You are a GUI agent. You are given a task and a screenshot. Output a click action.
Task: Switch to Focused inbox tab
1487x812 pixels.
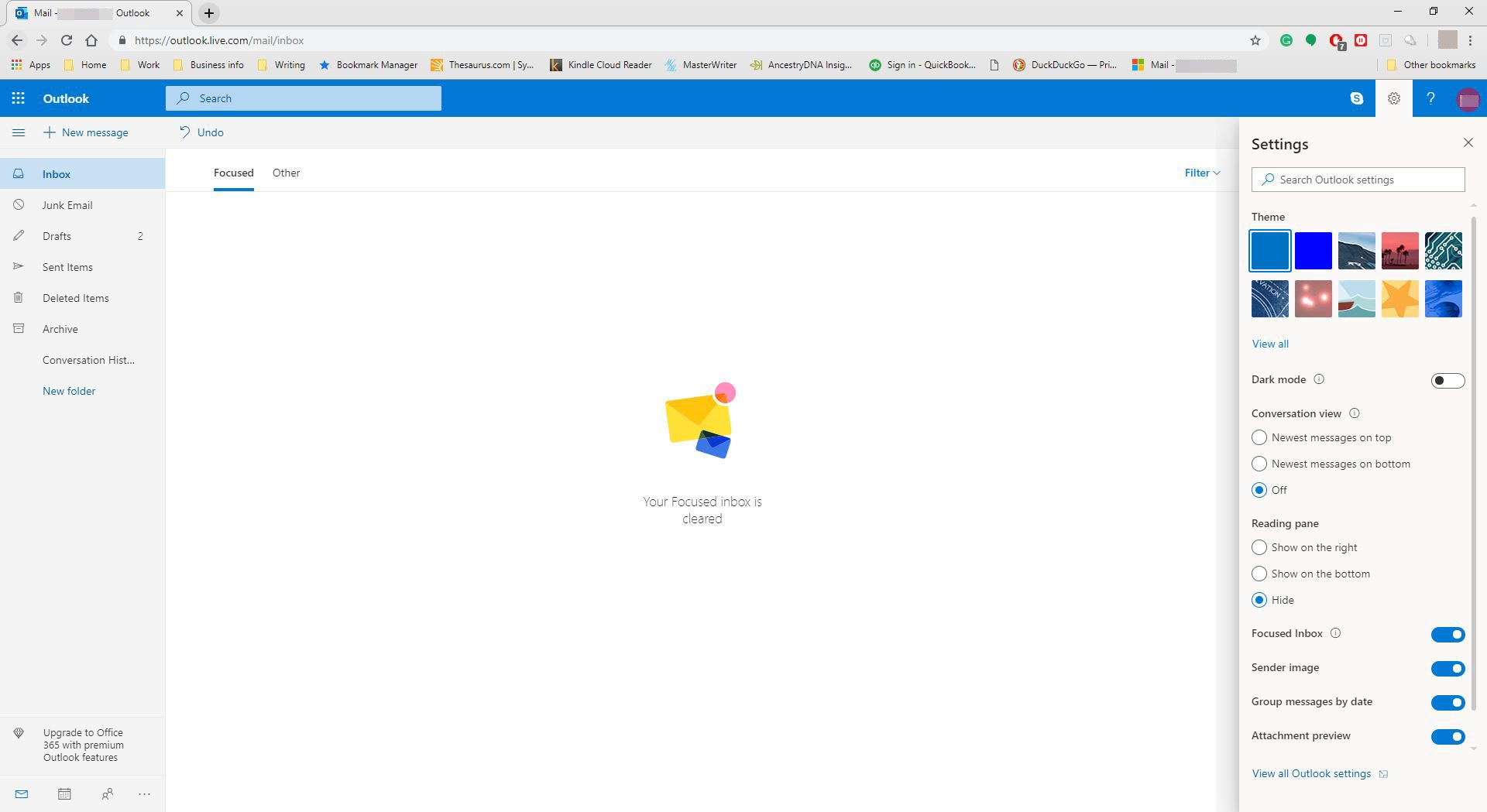click(233, 173)
